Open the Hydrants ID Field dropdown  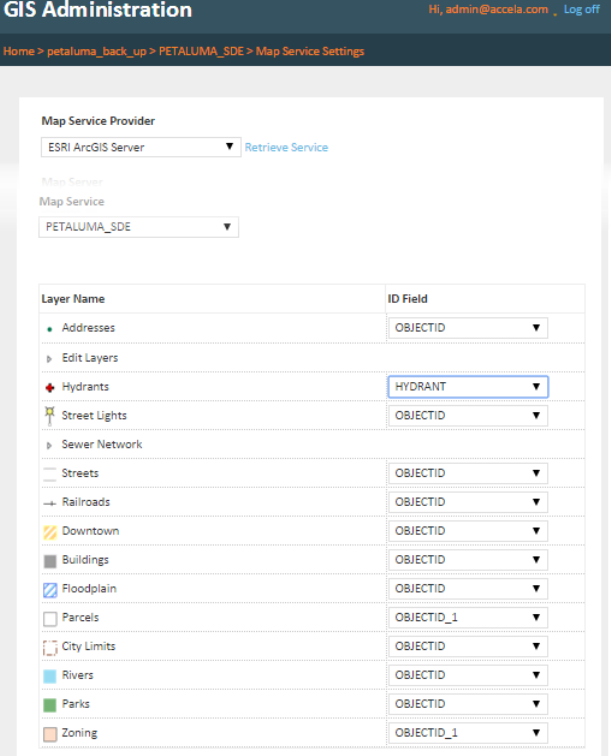tap(468, 386)
